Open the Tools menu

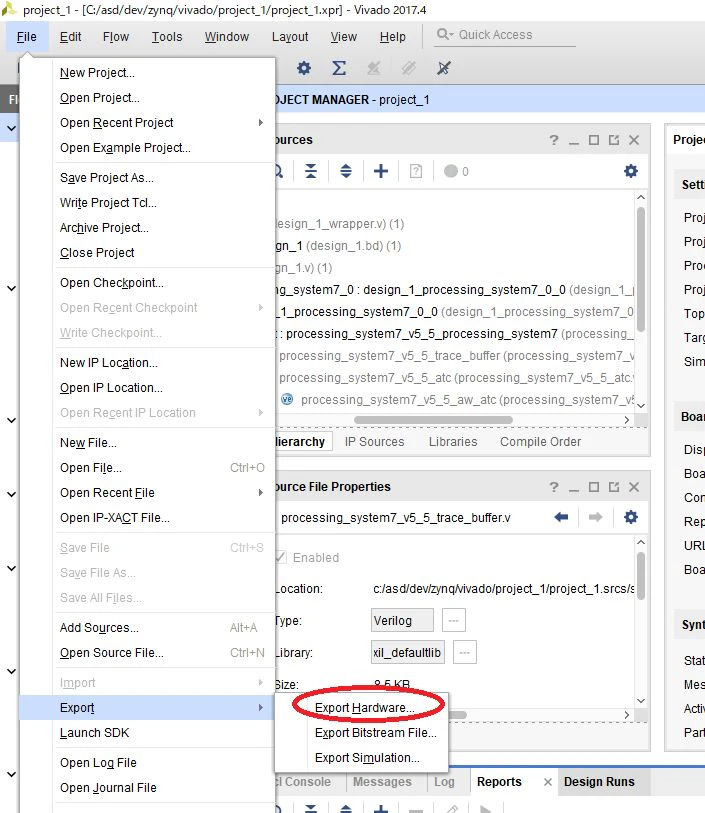click(167, 37)
